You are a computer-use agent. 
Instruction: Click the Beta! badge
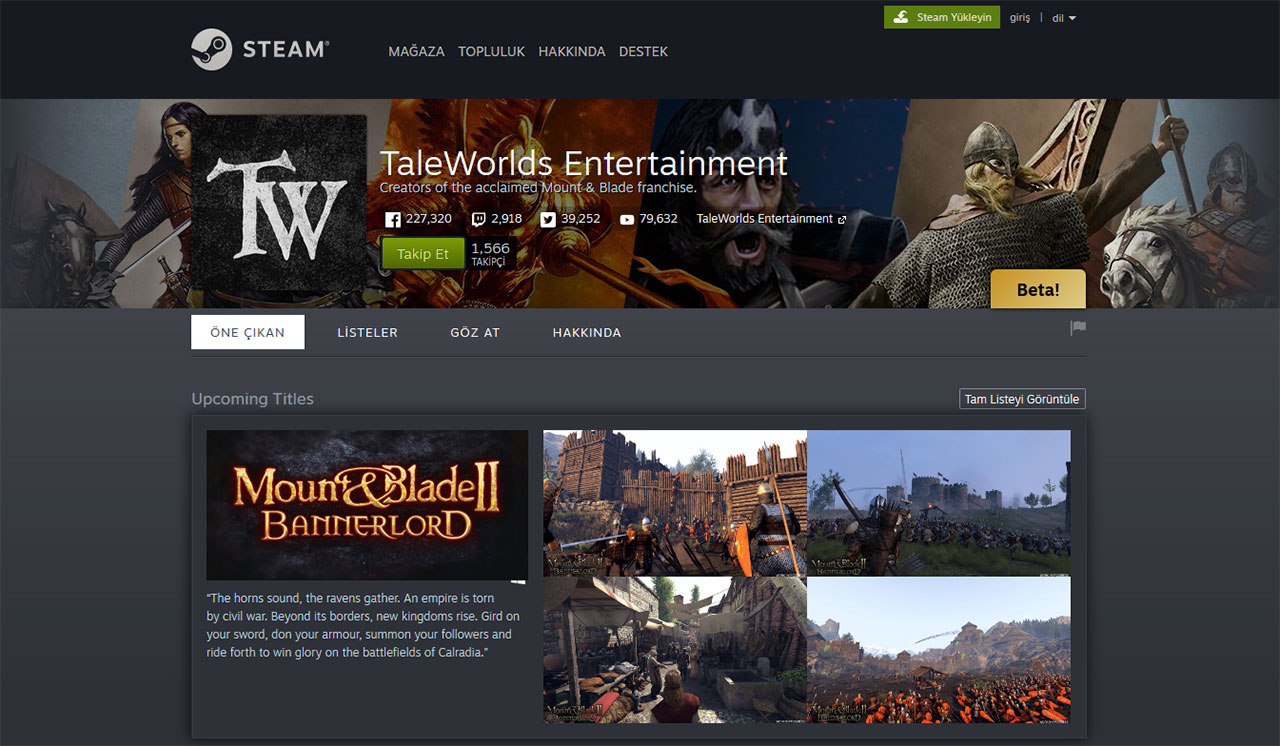pos(1037,289)
